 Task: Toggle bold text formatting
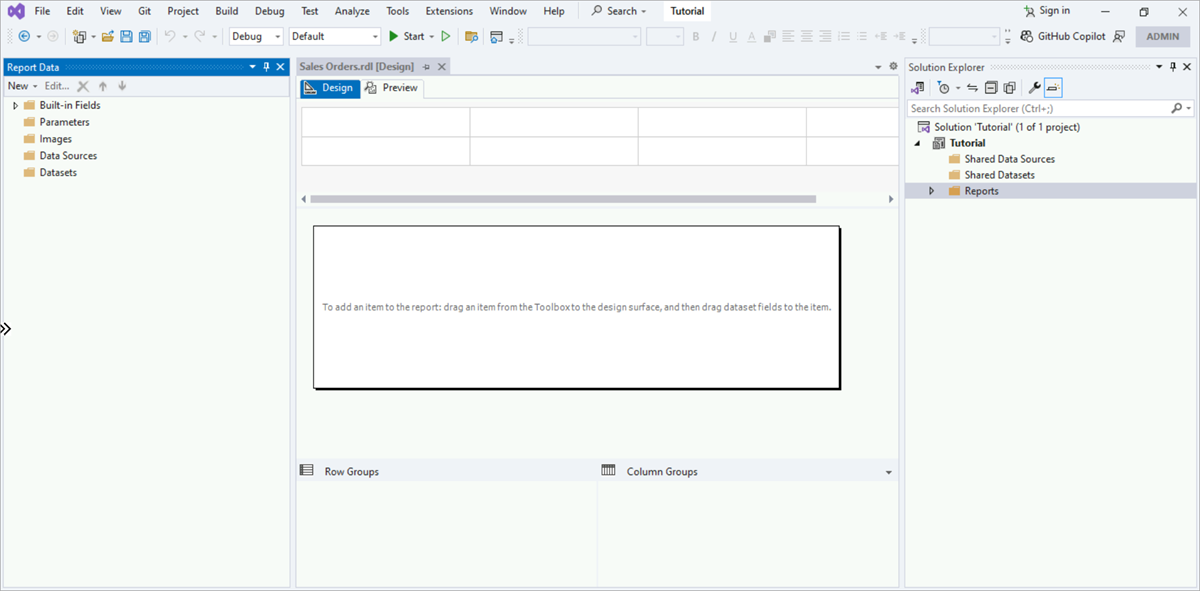tap(695, 36)
